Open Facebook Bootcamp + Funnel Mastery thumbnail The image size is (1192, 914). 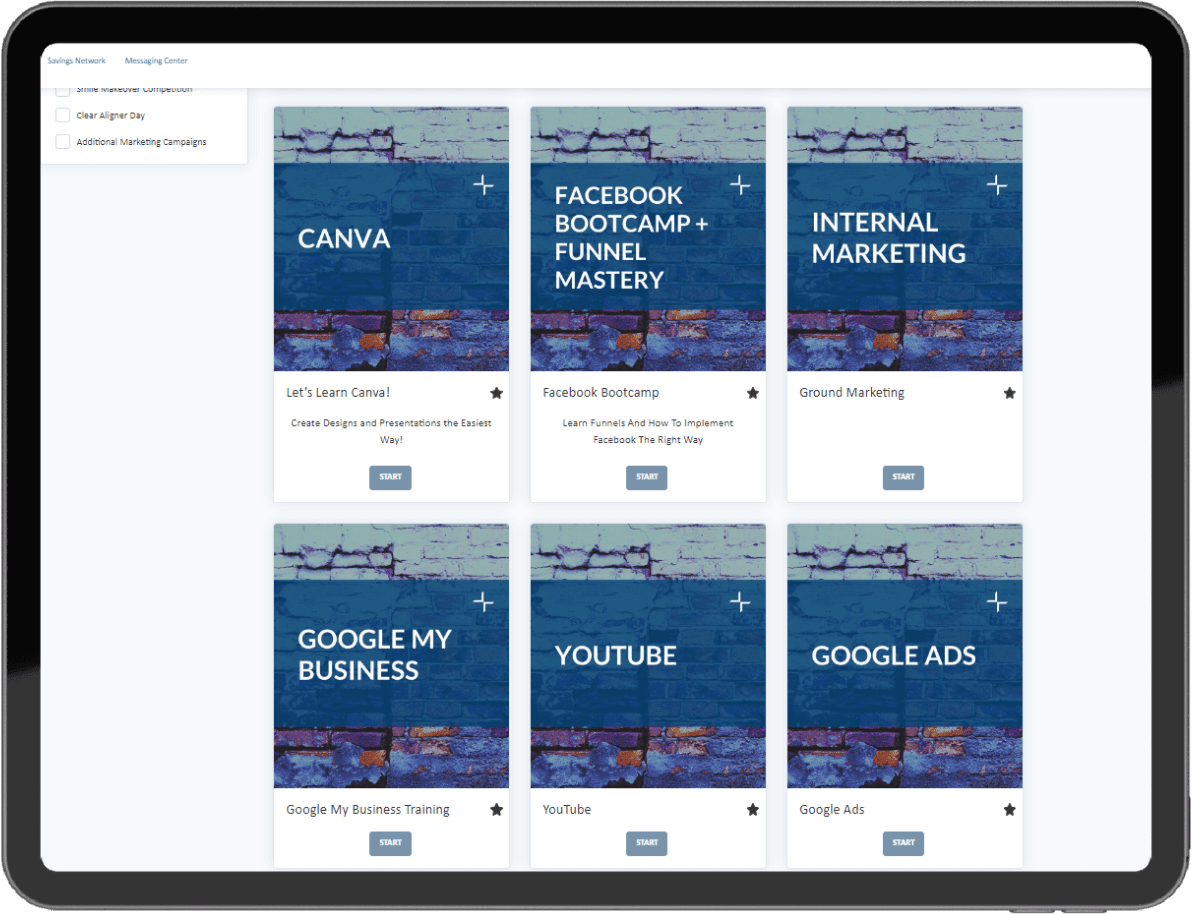tap(648, 239)
